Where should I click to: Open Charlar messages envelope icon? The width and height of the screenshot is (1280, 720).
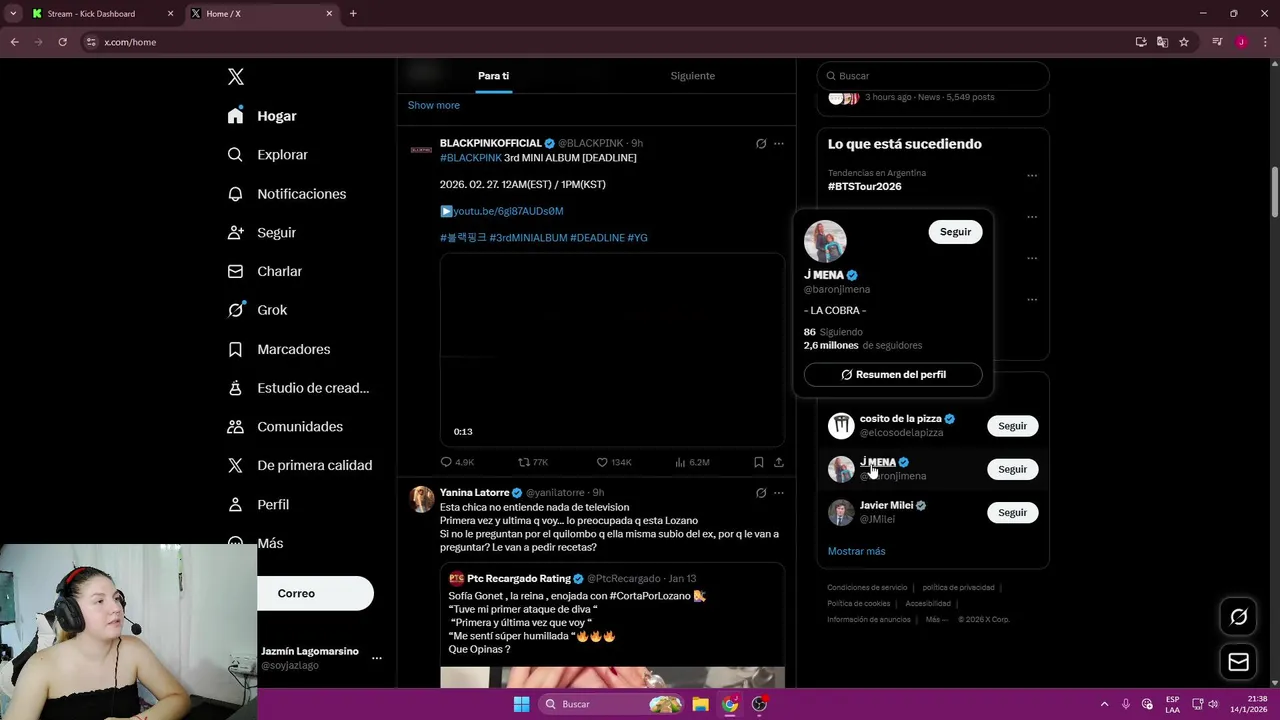pyautogui.click(x=235, y=271)
